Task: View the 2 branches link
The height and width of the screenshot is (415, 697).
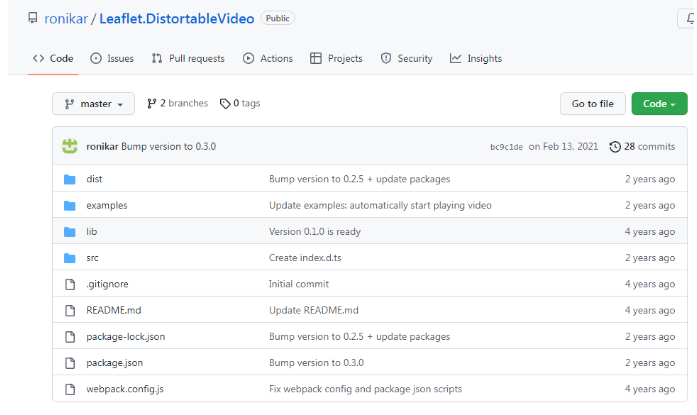Action: 177,104
